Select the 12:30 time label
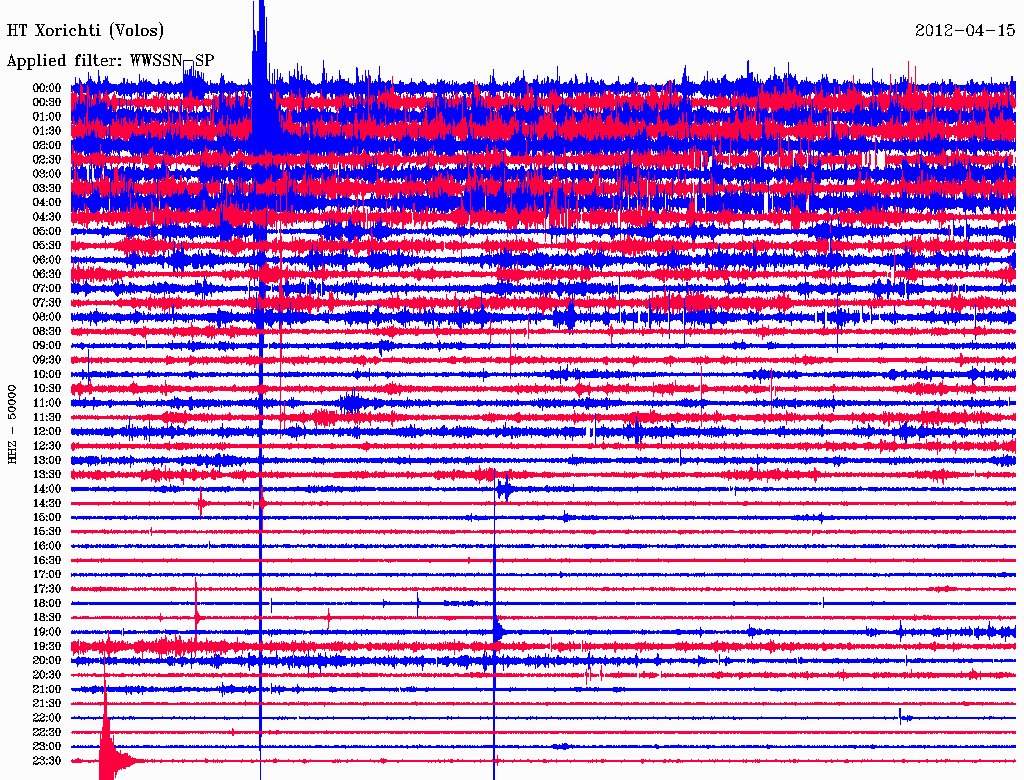The width and height of the screenshot is (1024, 780). tap(47, 446)
